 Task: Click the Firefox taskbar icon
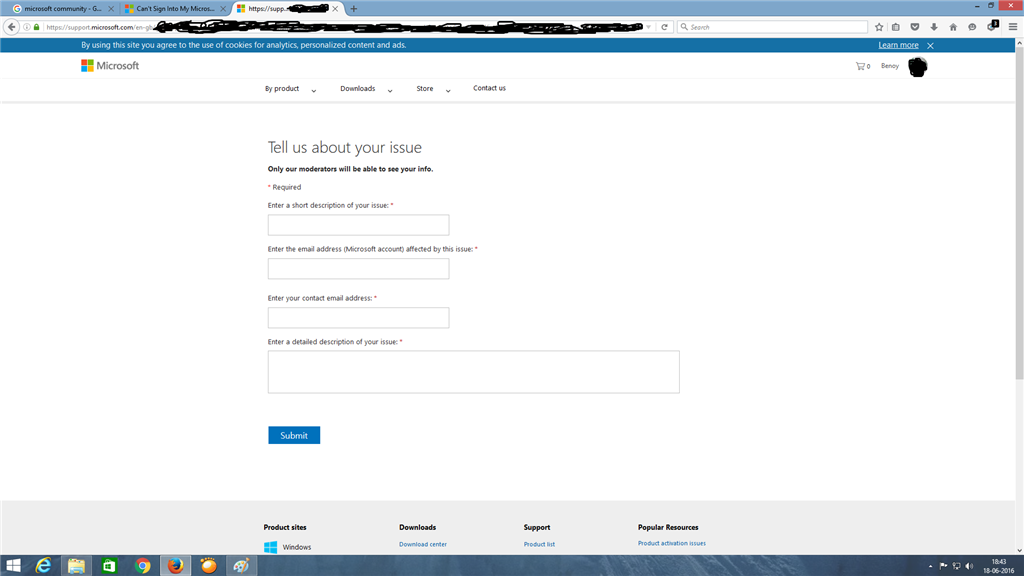(176, 566)
